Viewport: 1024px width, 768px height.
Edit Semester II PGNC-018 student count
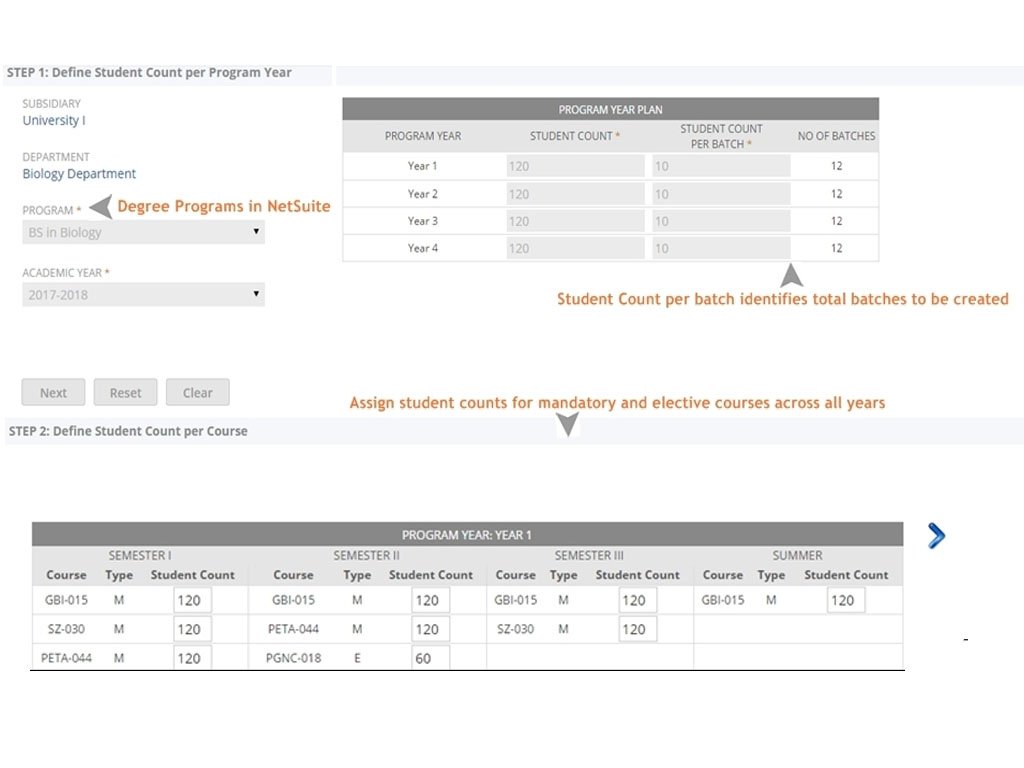click(430, 658)
